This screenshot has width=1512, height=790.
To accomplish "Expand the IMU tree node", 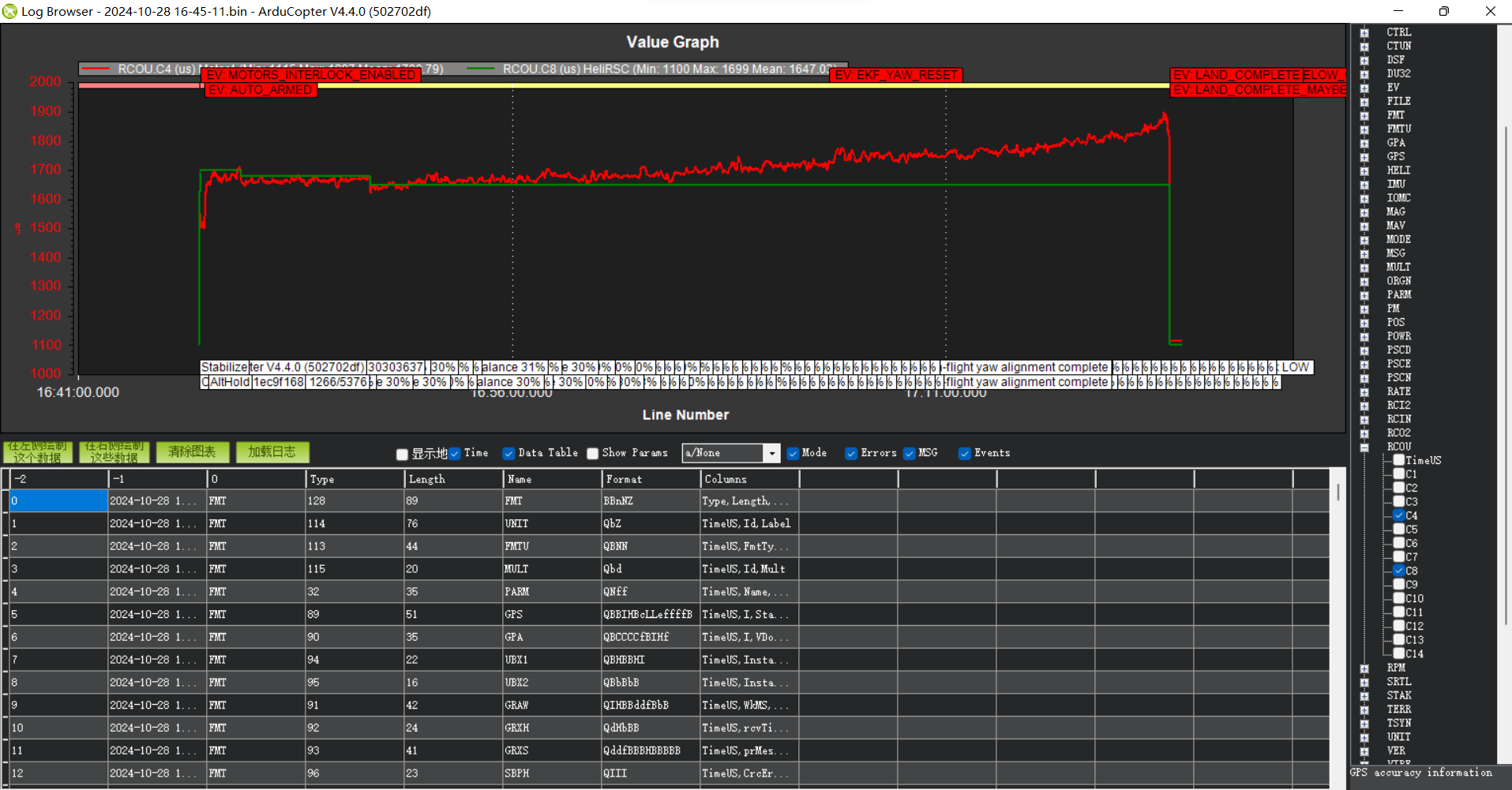I will click(x=1364, y=185).
